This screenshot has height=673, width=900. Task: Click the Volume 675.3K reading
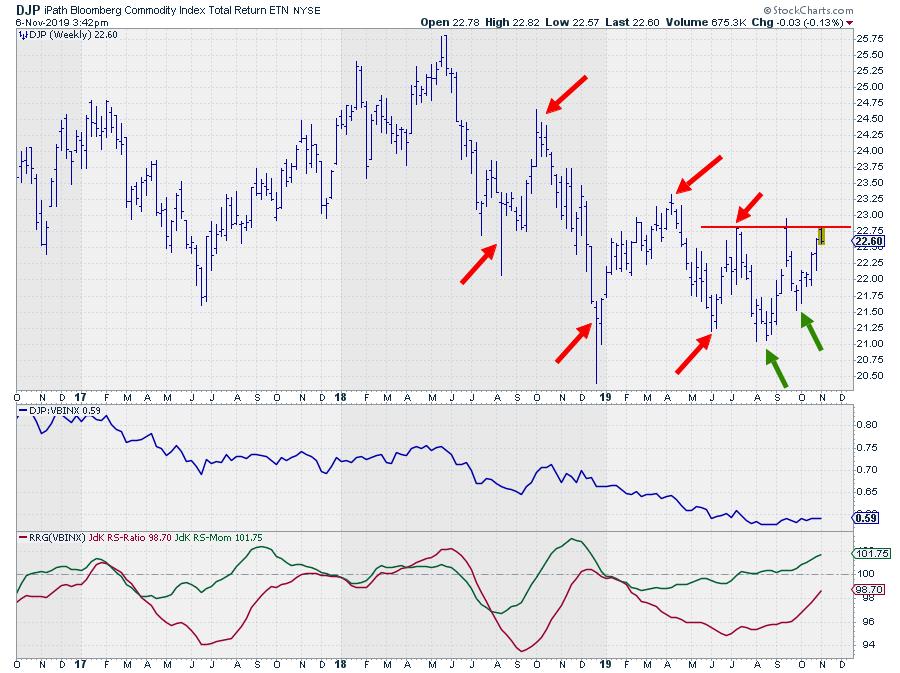coord(706,22)
